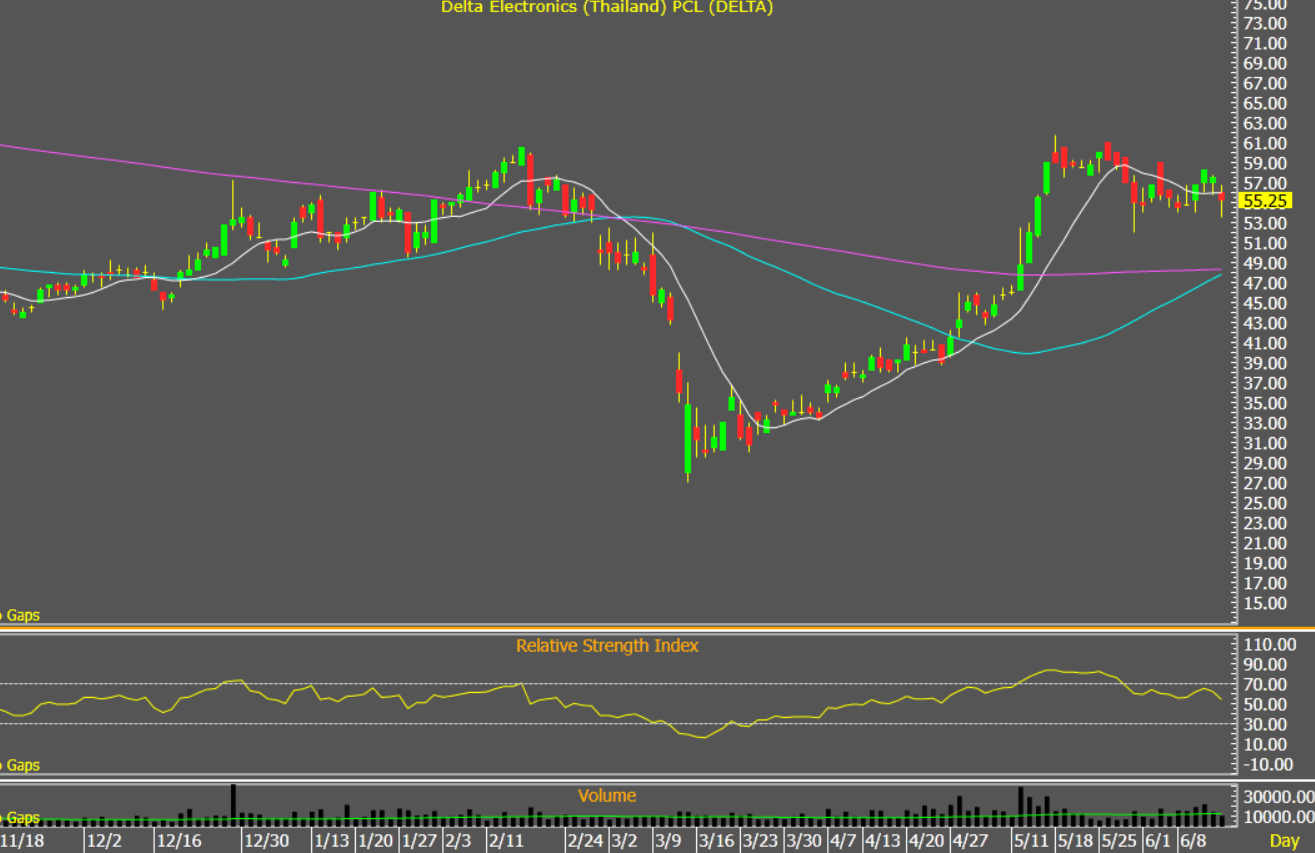Click the 3/2 date label
The image size is (1315, 853).
[x=625, y=840]
